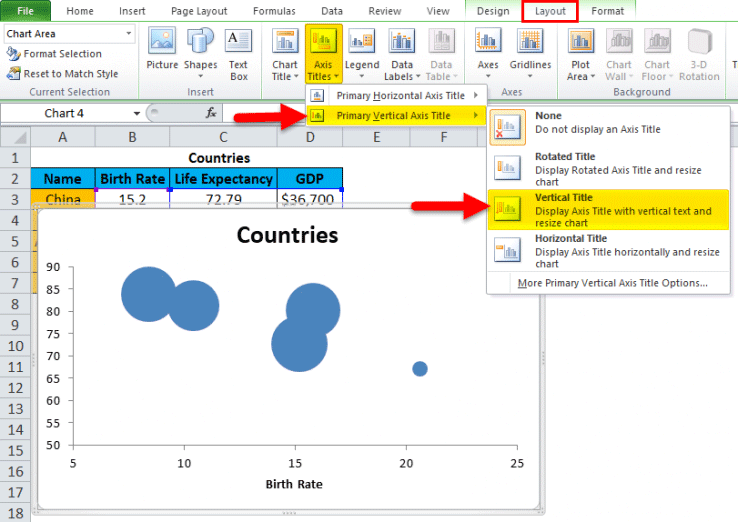Click the select-all corner of the worksheet

tap(15, 137)
